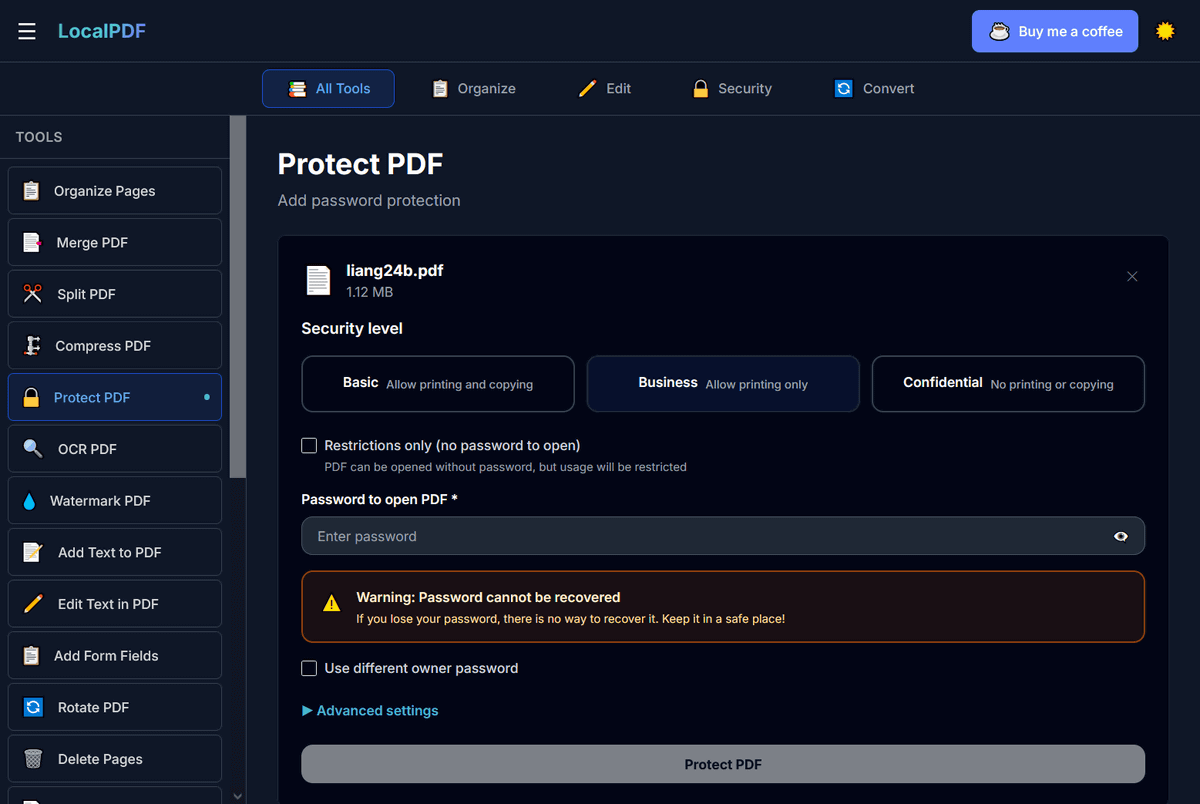Click the Watermark PDF droplet icon

click(x=29, y=501)
